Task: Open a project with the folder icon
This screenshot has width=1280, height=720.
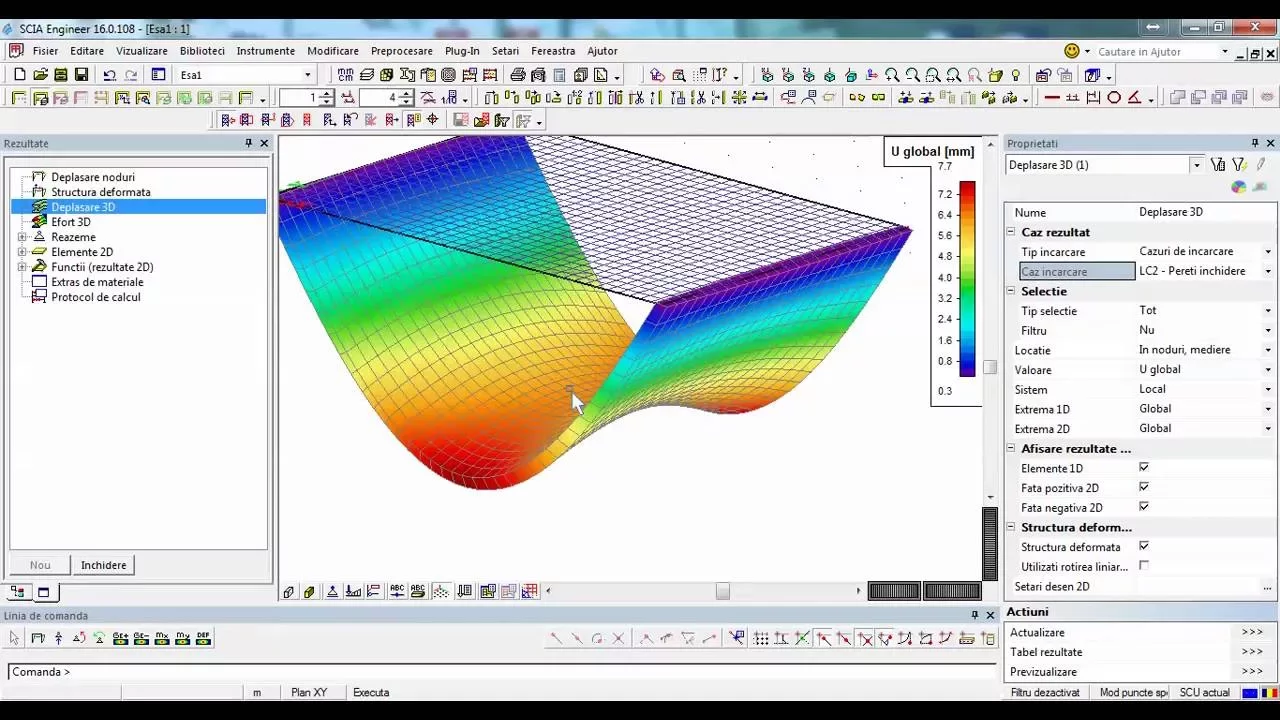Action: click(40, 75)
